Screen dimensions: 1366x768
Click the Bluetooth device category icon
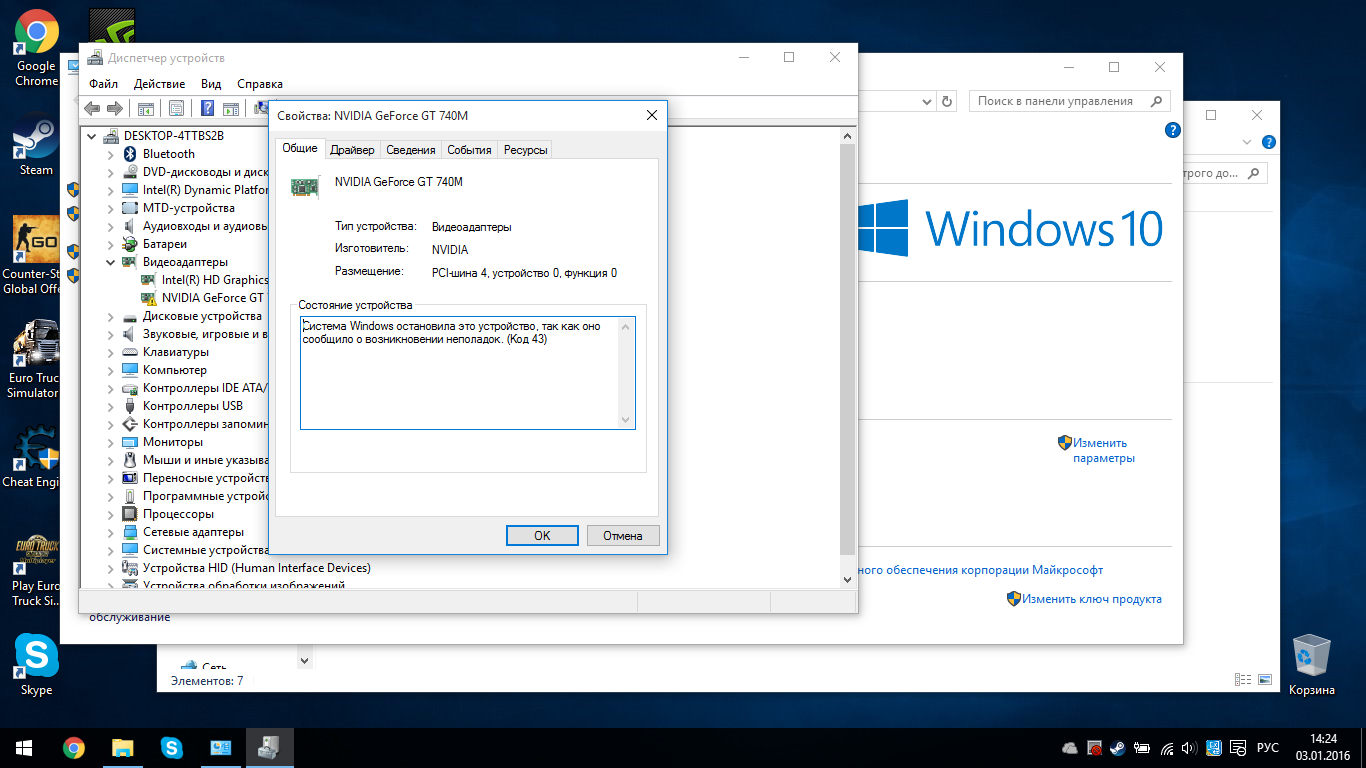pos(130,154)
